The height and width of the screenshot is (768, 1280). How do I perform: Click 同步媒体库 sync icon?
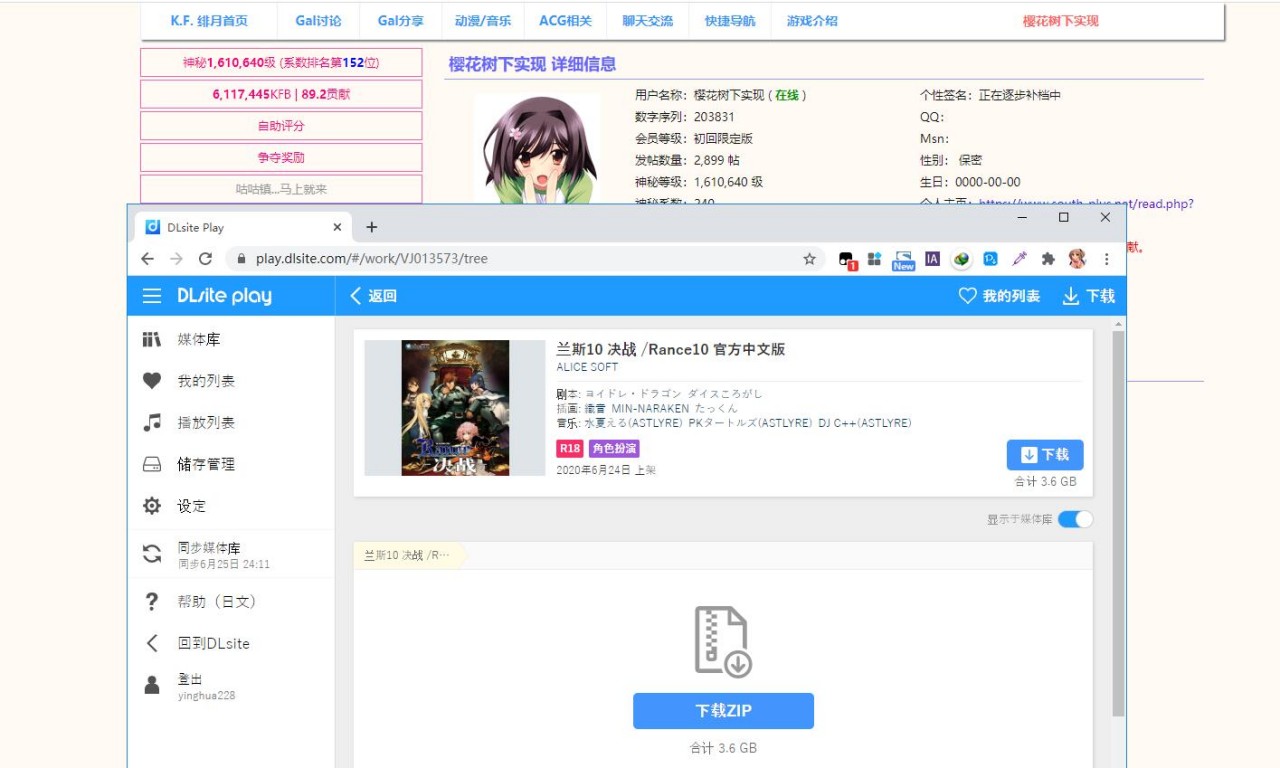click(x=152, y=554)
